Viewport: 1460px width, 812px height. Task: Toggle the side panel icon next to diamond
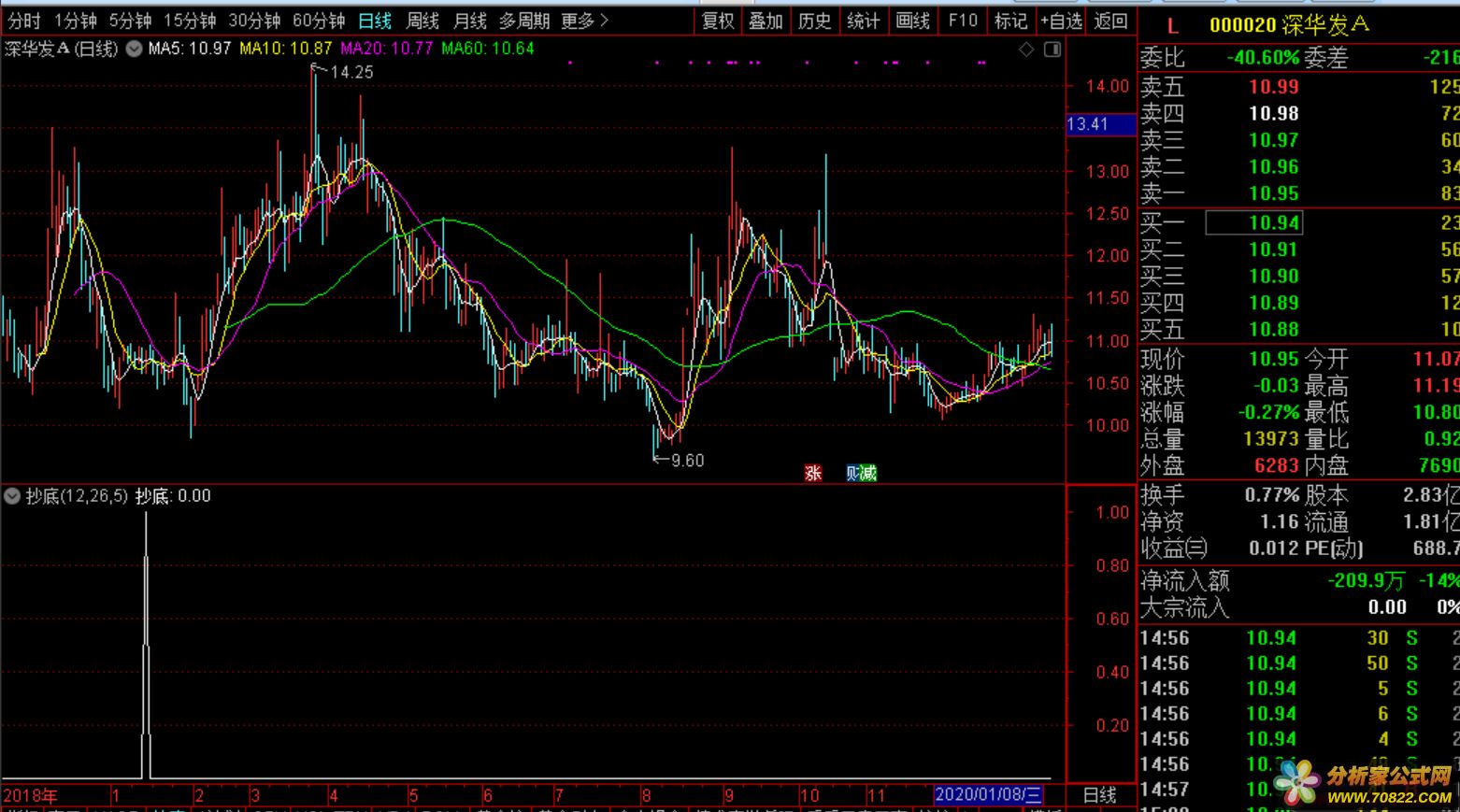[1052, 50]
